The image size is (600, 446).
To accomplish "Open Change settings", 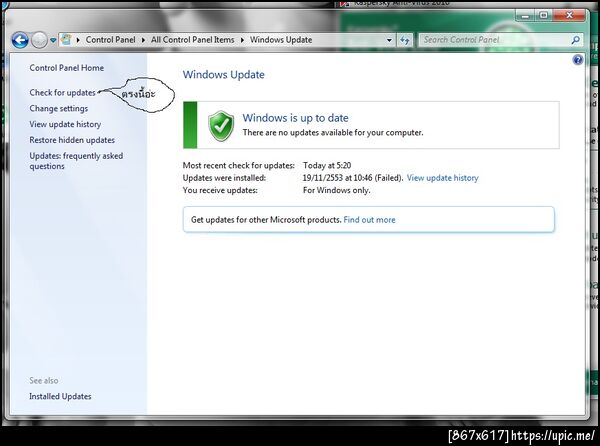I will [x=59, y=109].
